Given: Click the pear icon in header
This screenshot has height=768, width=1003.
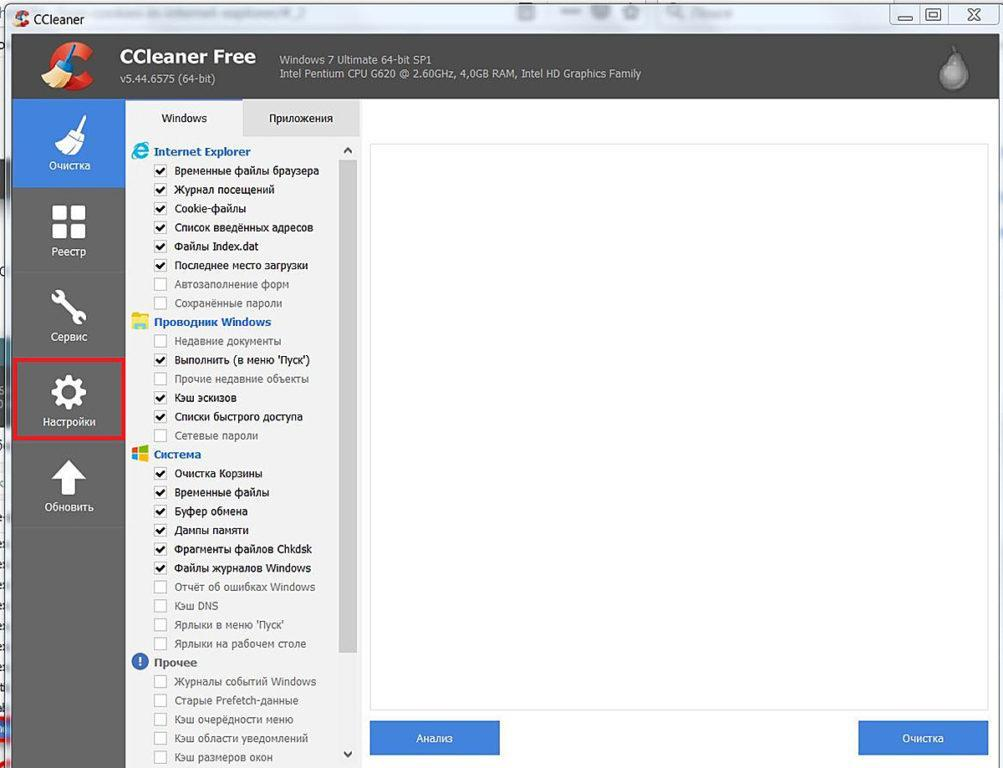Looking at the screenshot, I should click(x=953, y=67).
